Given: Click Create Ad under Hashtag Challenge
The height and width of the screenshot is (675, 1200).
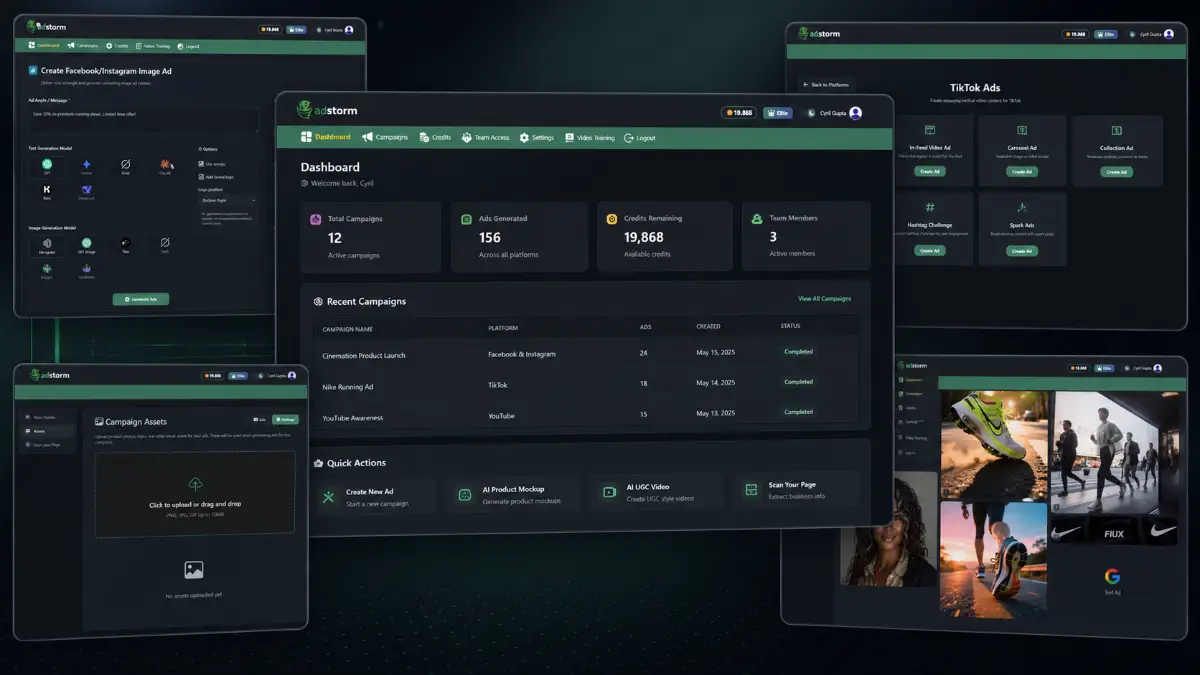Looking at the screenshot, I should 930,250.
